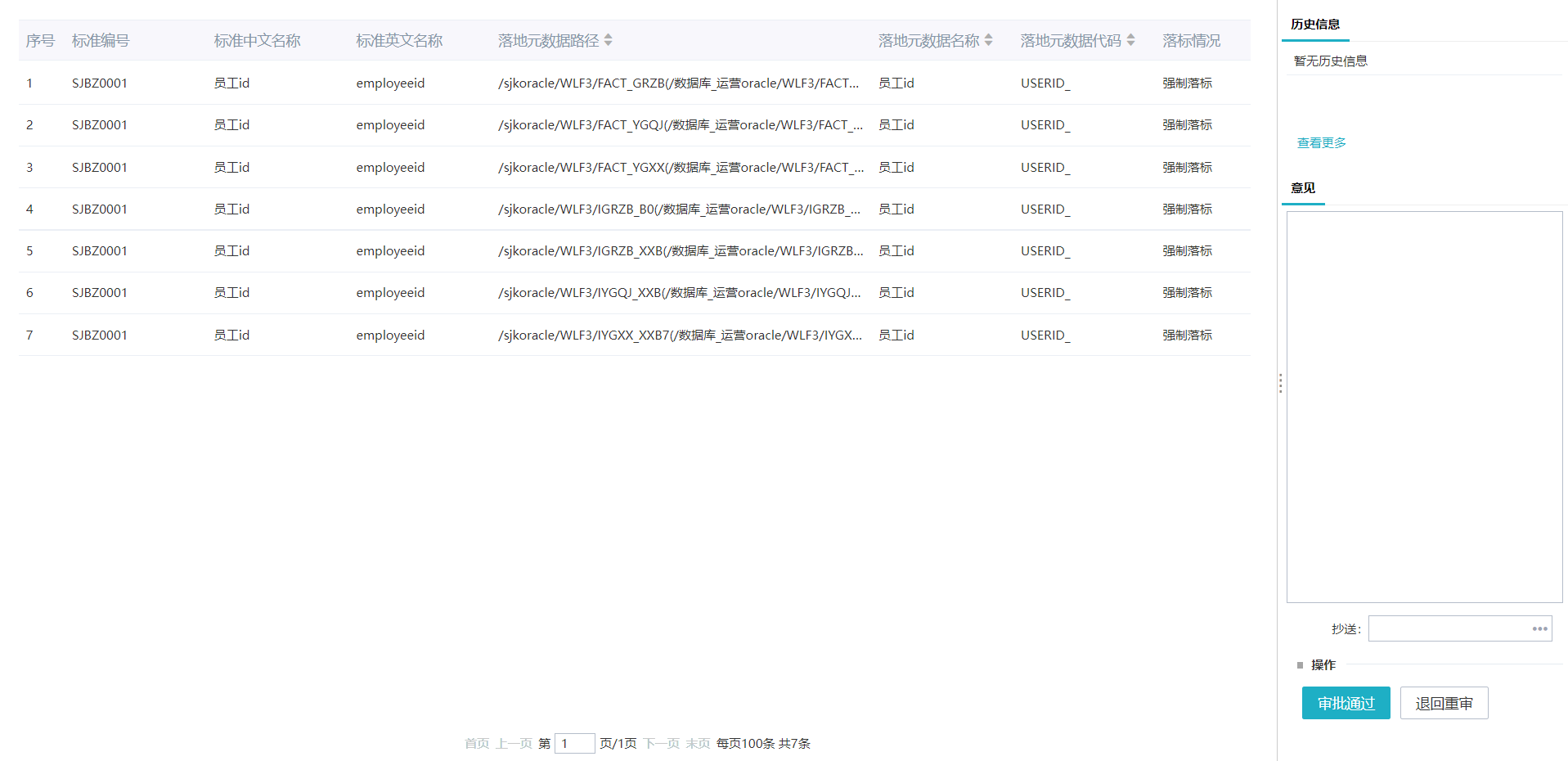Jump to 末页 last page
1568x761 pixels.
point(698,743)
